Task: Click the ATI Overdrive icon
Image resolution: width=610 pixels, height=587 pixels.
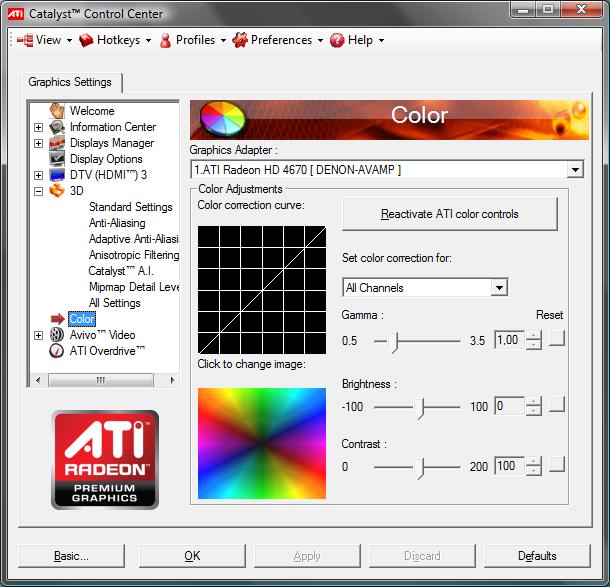Action: [x=57, y=351]
